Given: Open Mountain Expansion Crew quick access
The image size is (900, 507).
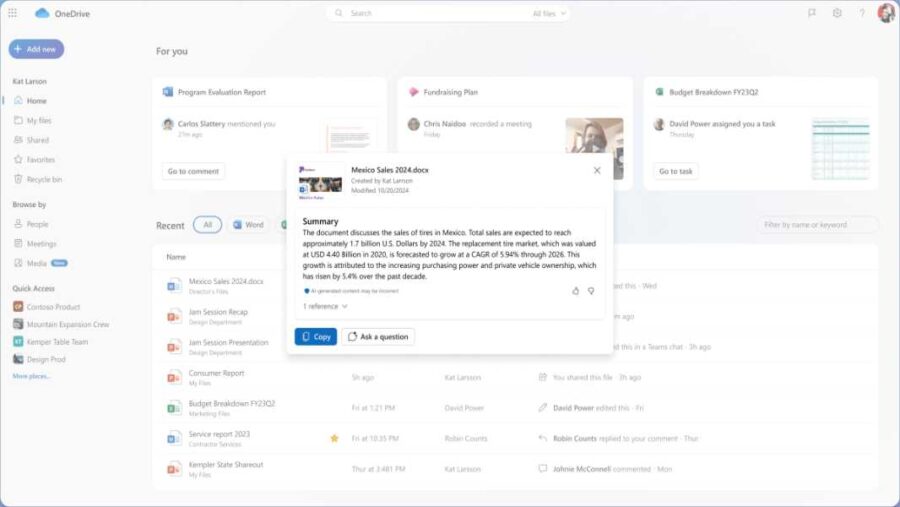Looking at the screenshot, I should (68, 324).
